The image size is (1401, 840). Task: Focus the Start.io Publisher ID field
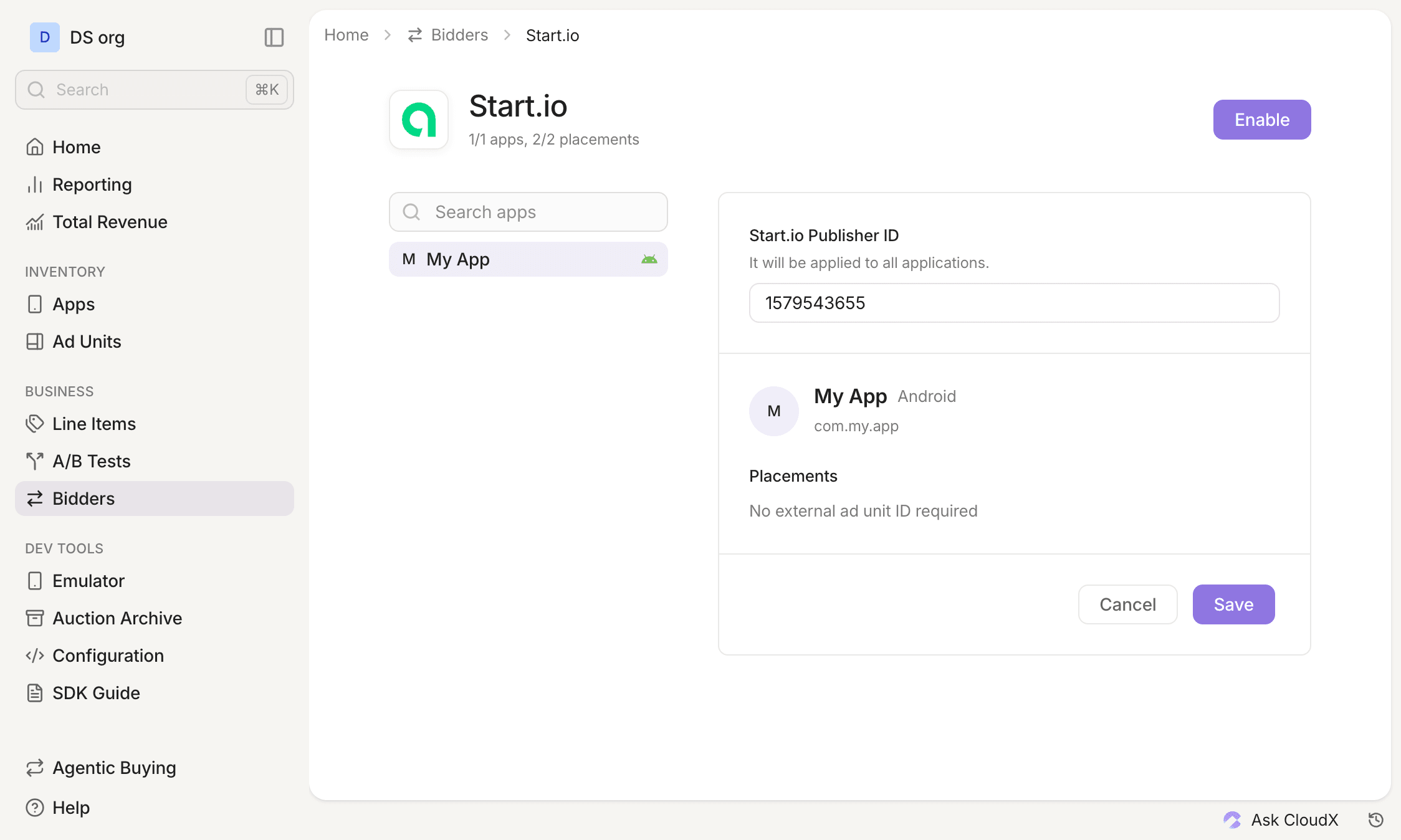click(1015, 303)
